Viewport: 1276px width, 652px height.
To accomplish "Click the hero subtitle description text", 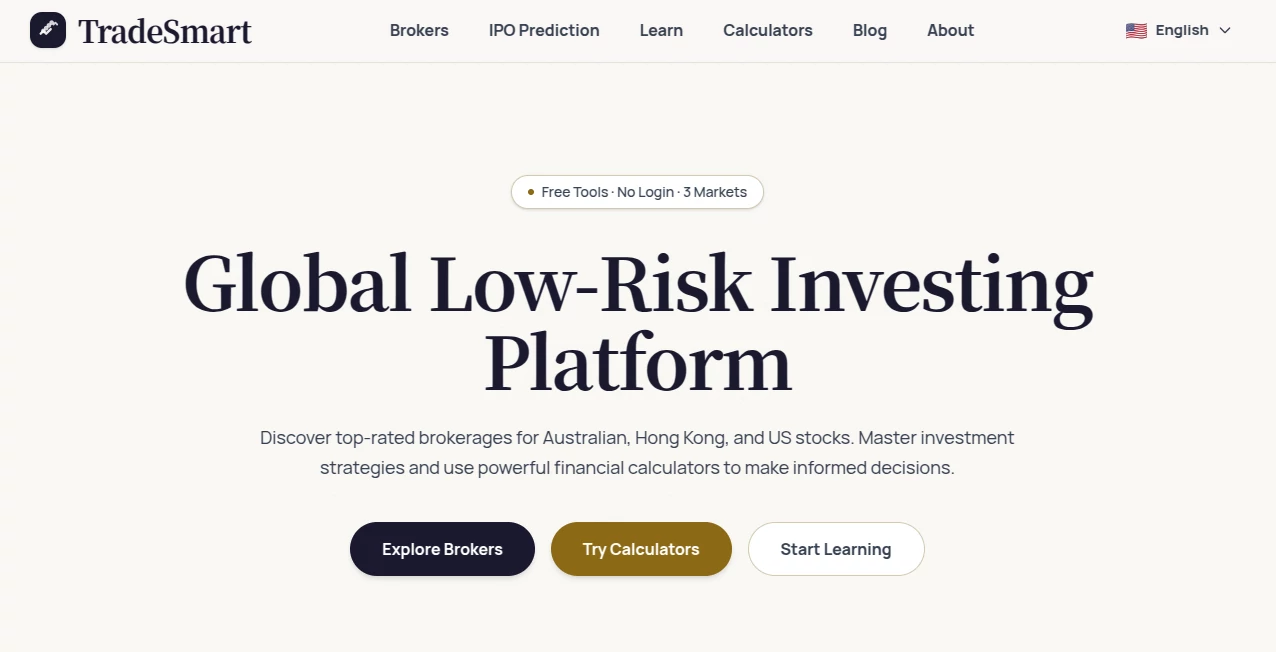I will point(637,452).
